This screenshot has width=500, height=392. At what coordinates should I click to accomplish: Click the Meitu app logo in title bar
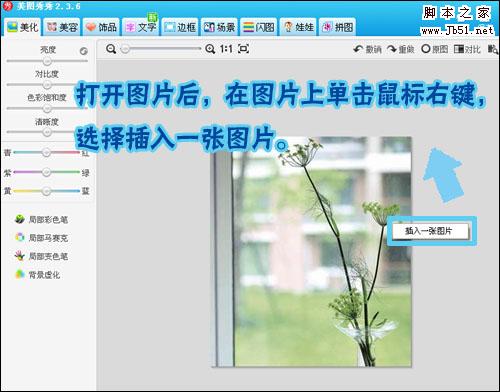point(7,6)
